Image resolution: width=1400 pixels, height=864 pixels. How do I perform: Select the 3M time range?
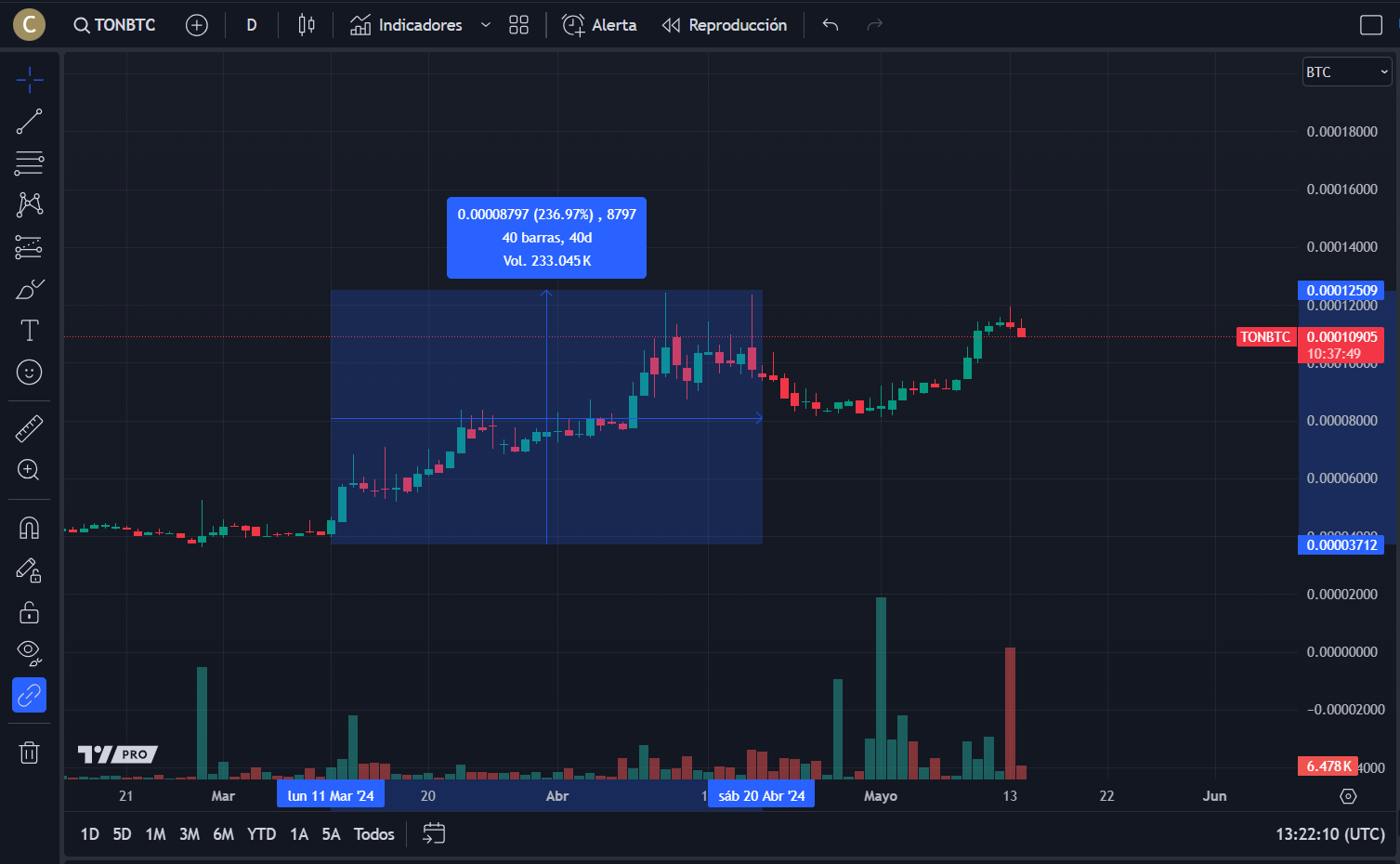point(190,834)
